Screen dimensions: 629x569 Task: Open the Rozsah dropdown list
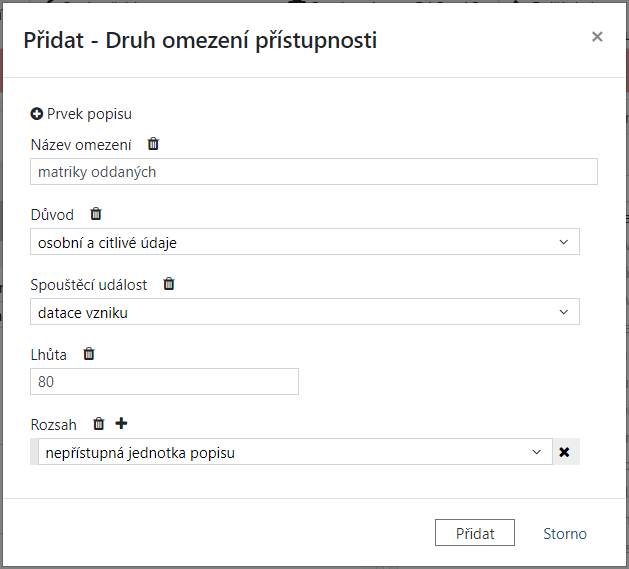click(x=294, y=452)
